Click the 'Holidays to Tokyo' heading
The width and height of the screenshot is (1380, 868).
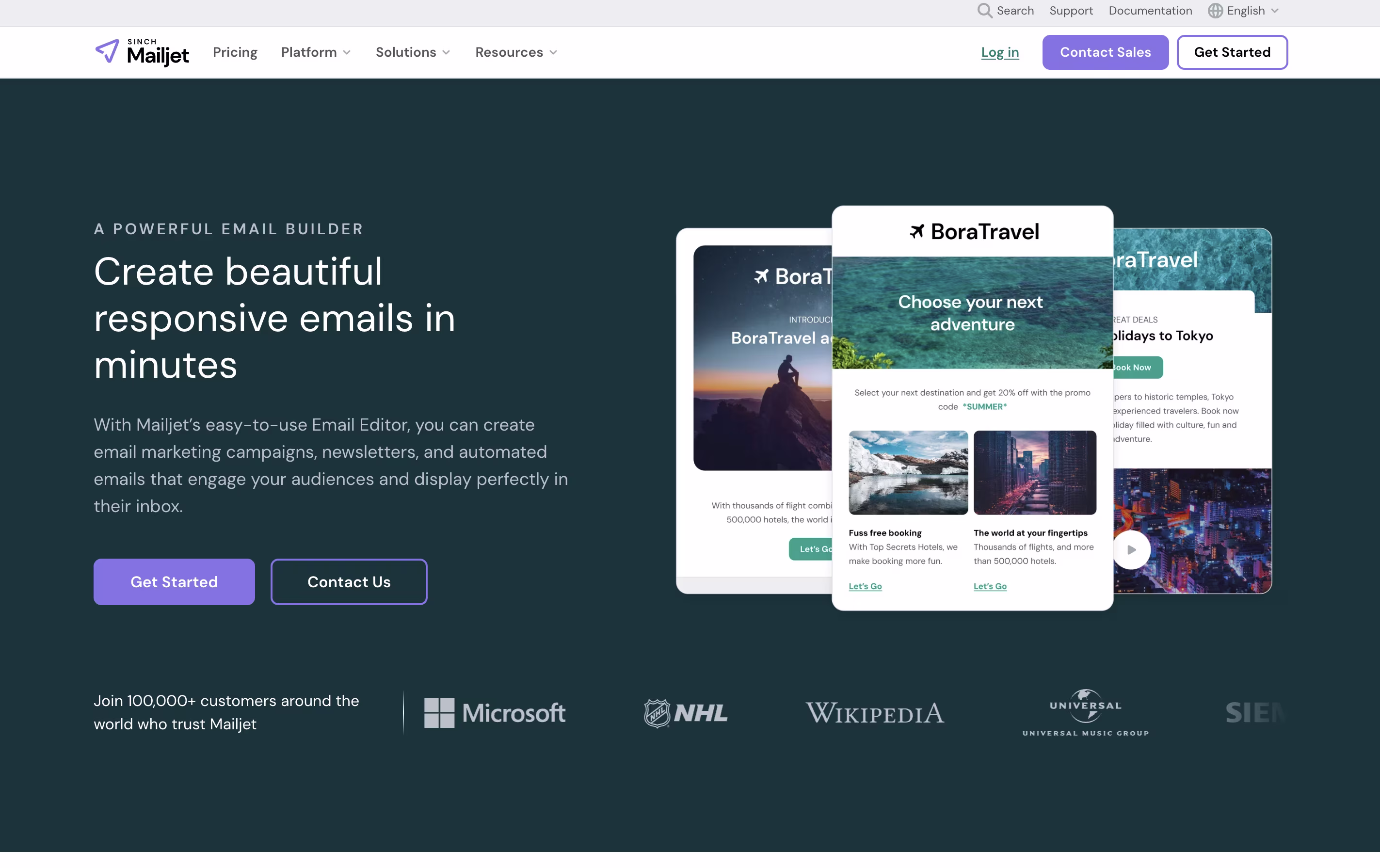[1163, 336]
